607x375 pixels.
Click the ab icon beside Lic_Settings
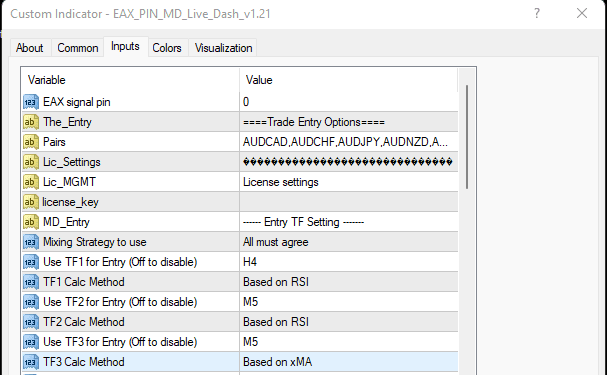pyautogui.click(x=31, y=162)
